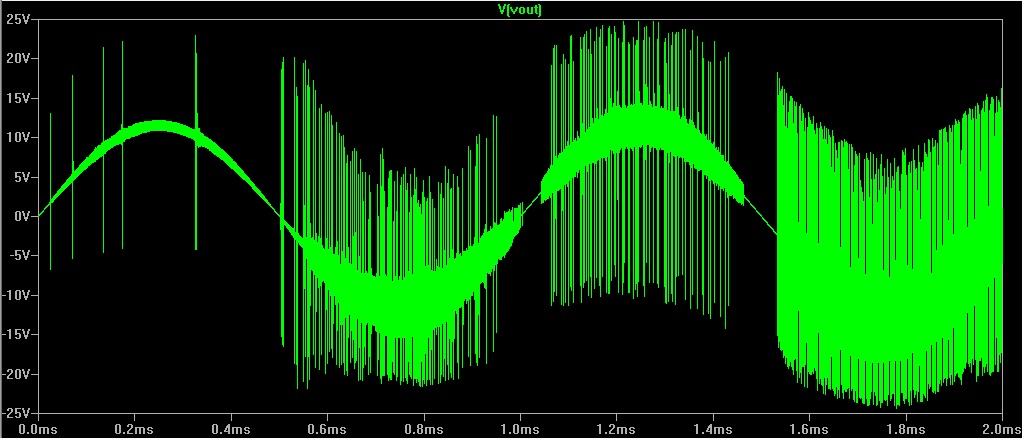
Task: Click the 1.6ms time axis label
Action: [x=810, y=430]
